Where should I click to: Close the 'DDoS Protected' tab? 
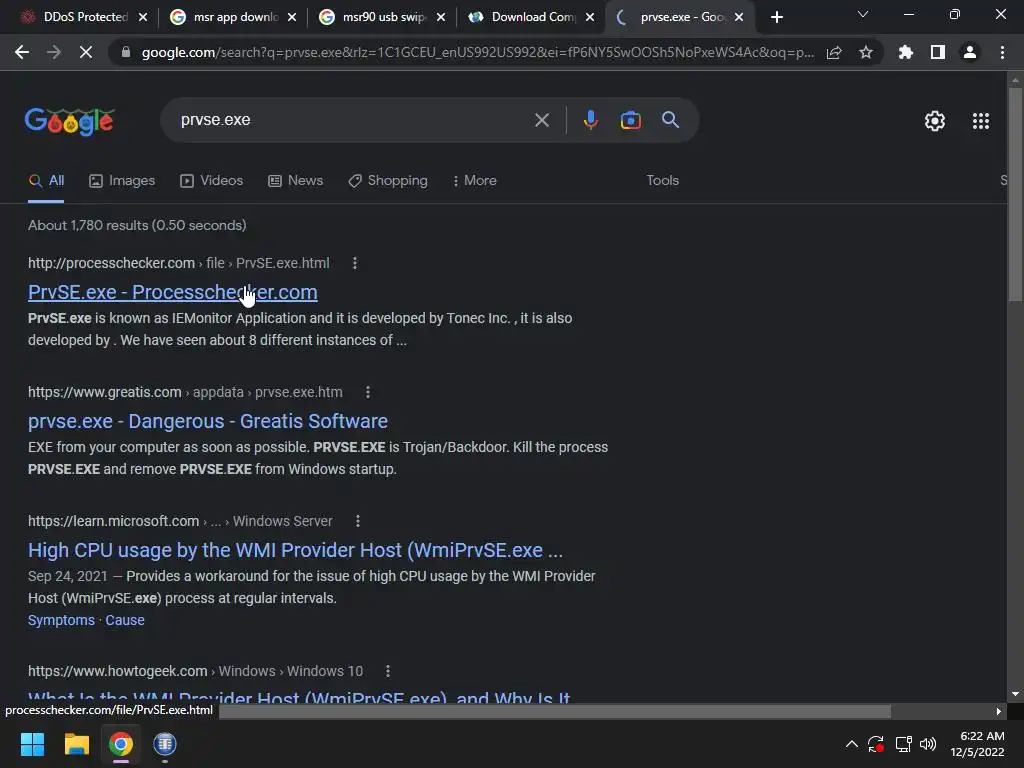click(x=143, y=18)
